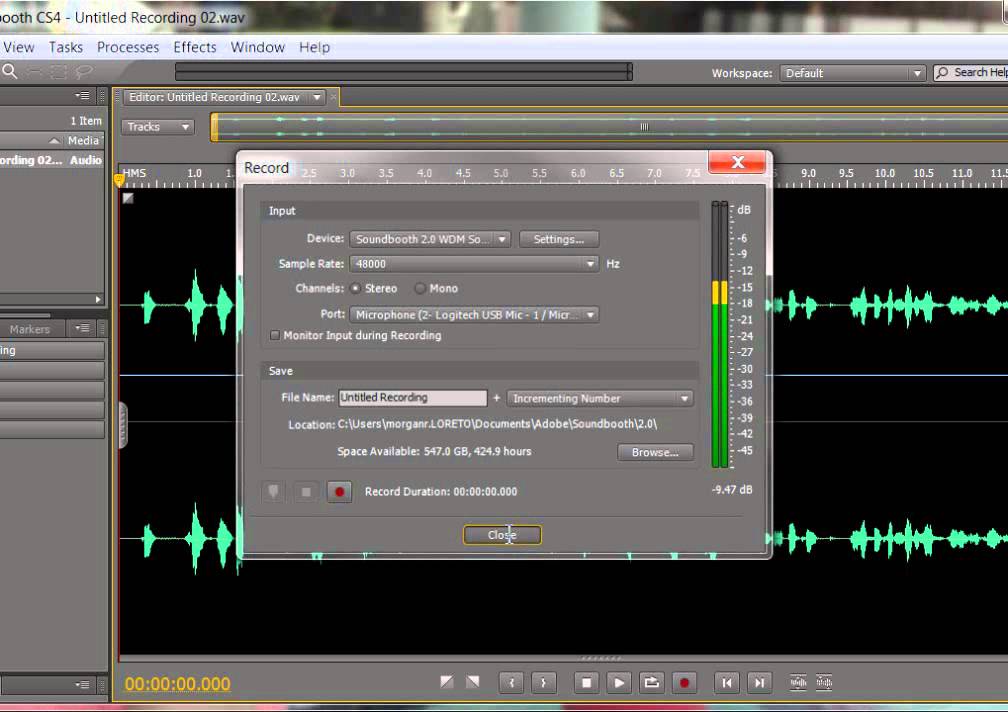Click the Play button in transport controls
The image size is (1008, 712).
619,682
